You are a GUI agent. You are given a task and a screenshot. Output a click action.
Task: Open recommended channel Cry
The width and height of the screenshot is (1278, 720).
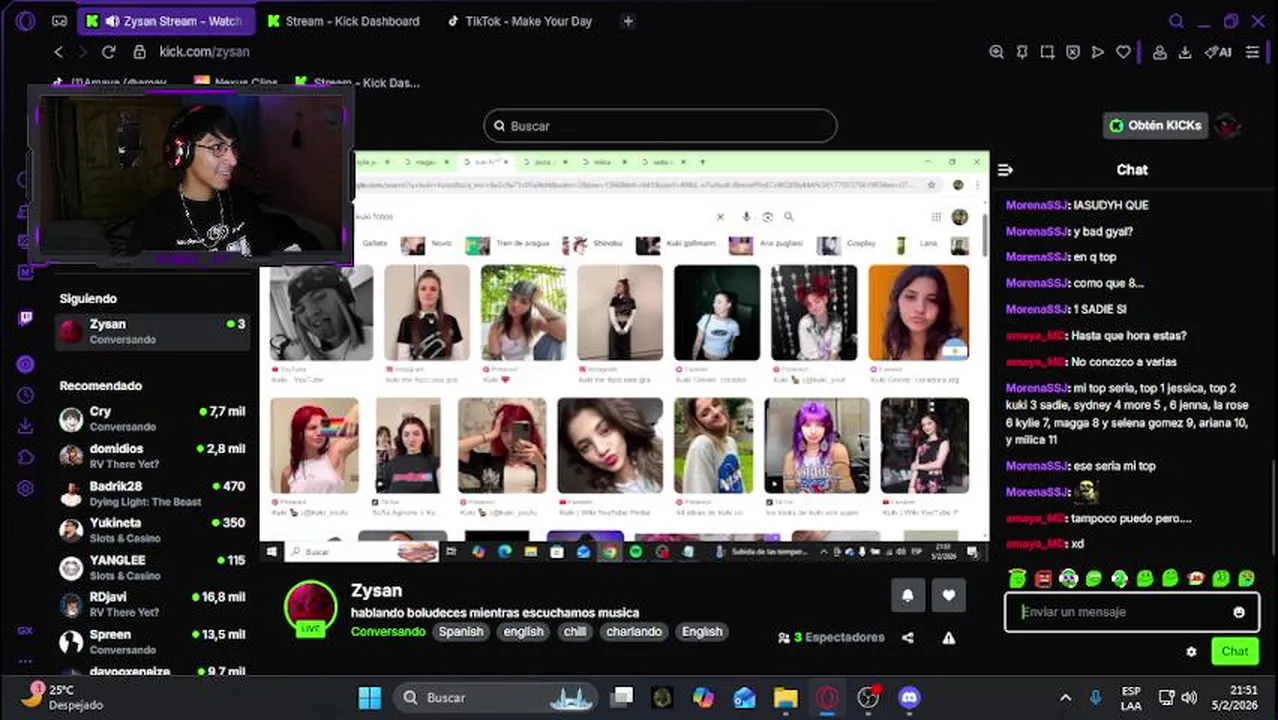pyautogui.click(x=153, y=418)
